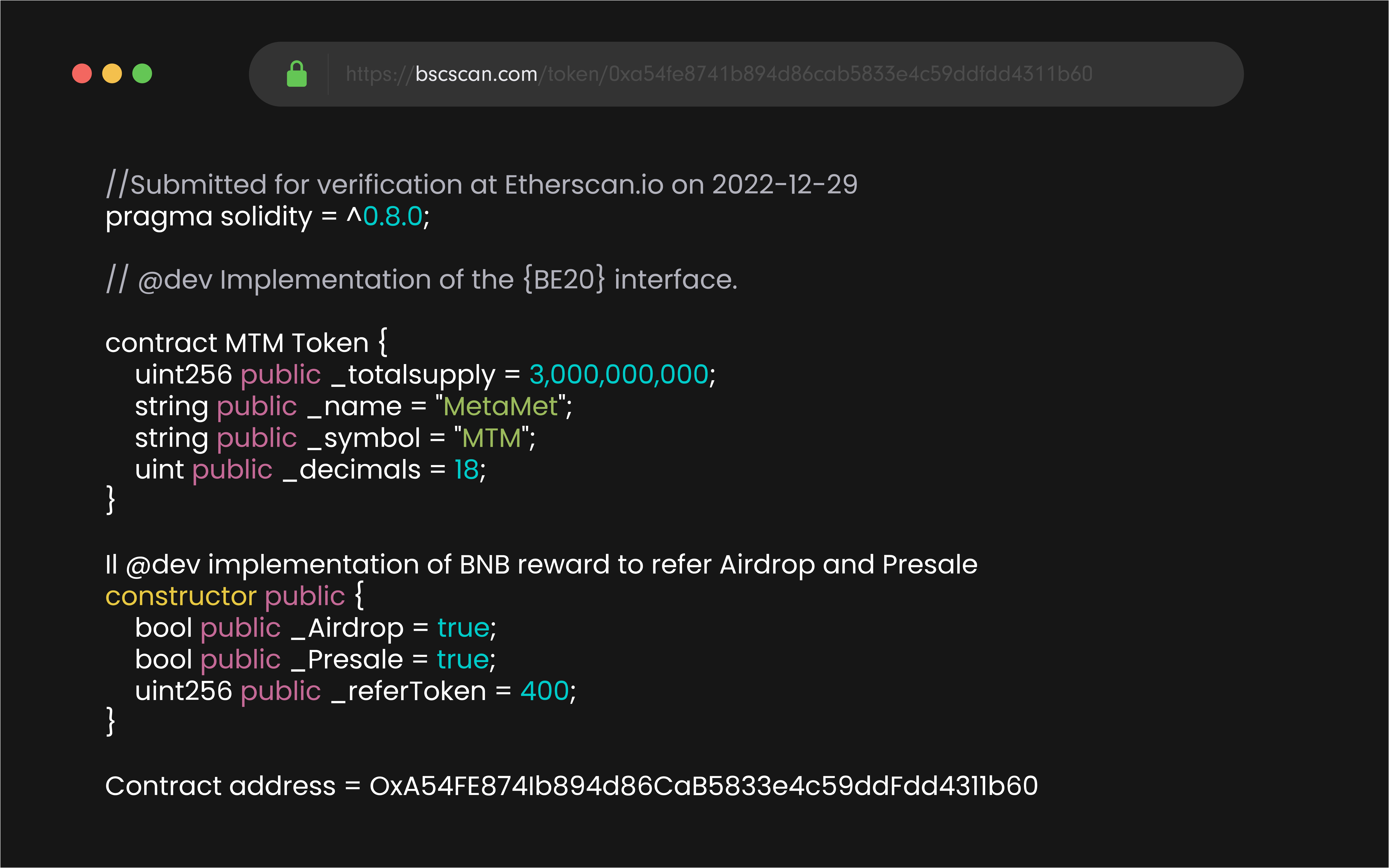This screenshot has width=1389, height=868.
Task: Click the contract MTM Token declaration line
Action: pyautogui.click(x=246, y=343)
